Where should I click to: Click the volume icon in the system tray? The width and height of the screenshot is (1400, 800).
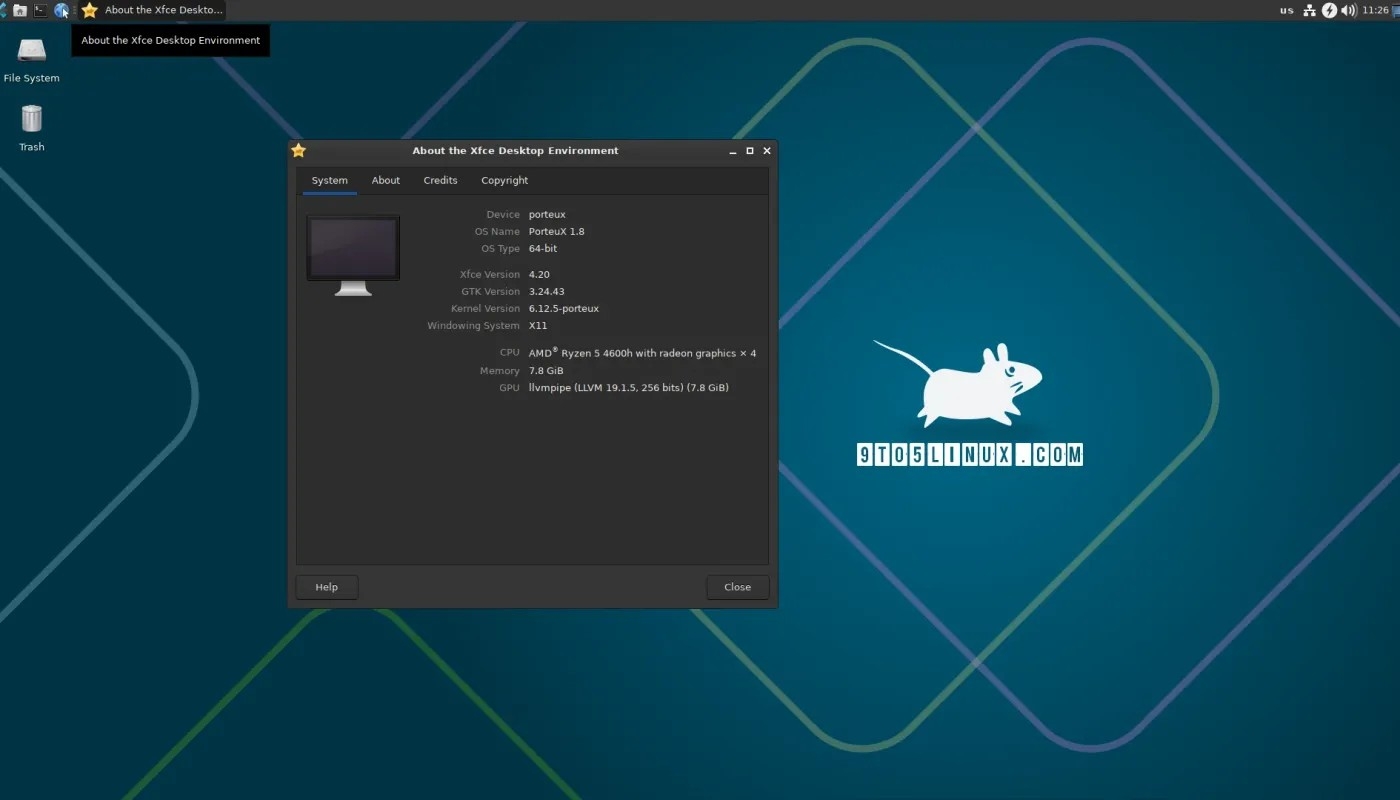tap(1348, 10)
